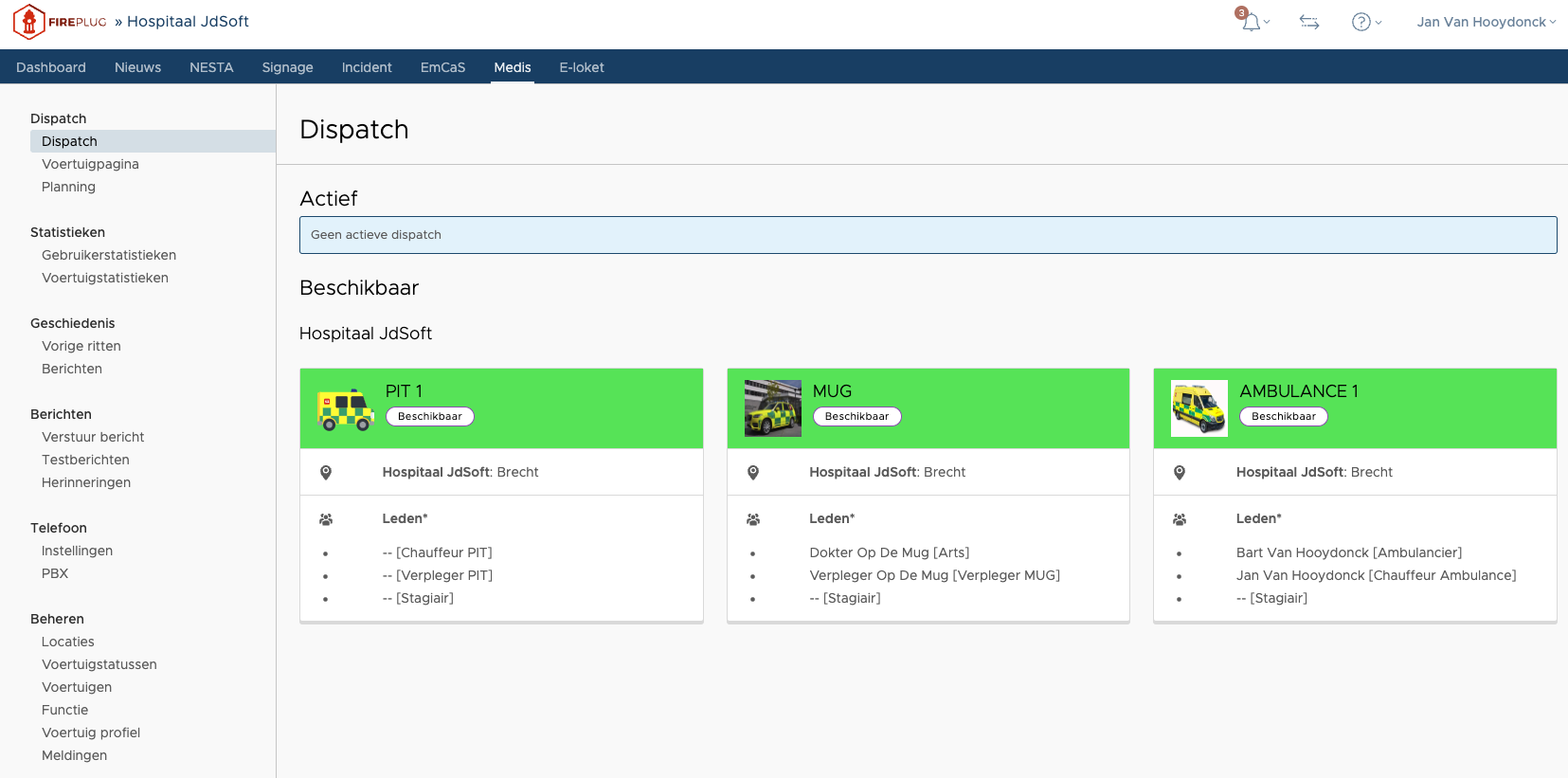Click the members icon on PIT 1 card
Viewport: 1568px width, 778px height.
click(326, 519)
